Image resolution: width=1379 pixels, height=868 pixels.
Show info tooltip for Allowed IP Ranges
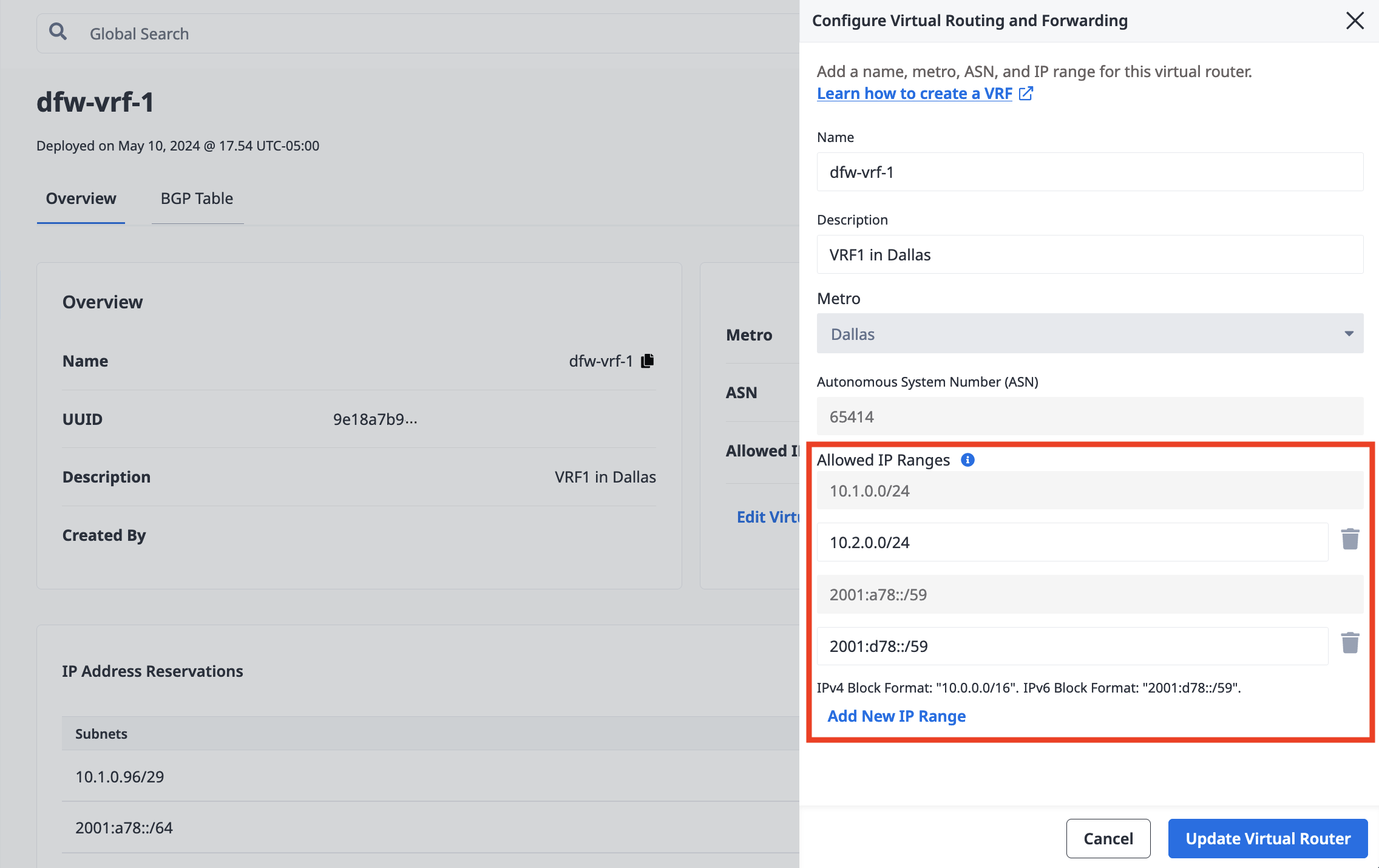(967, 460)
